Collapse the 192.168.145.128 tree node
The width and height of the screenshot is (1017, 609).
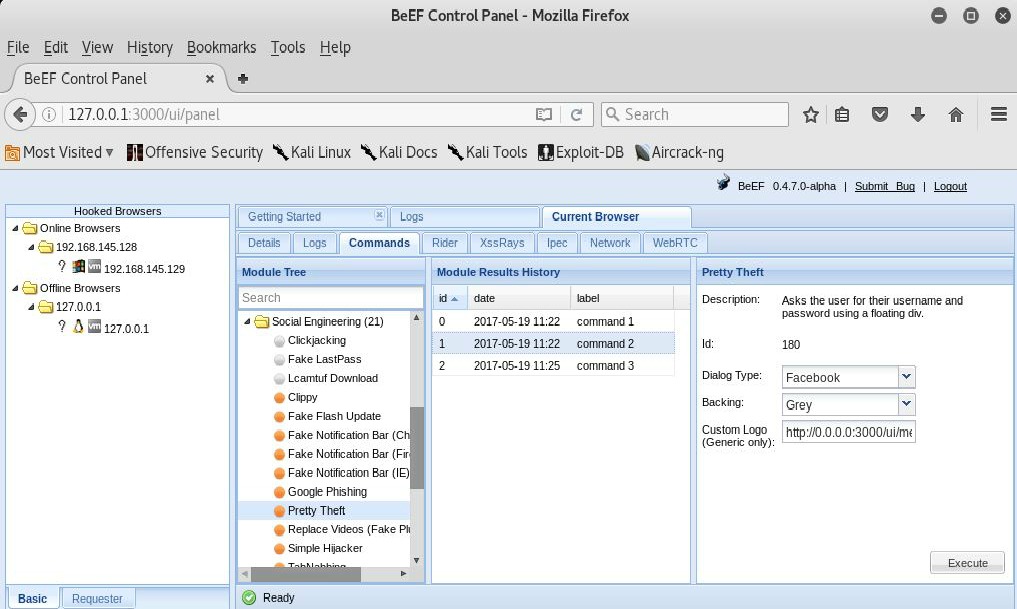pyautogui.click(x=30, y=247)
